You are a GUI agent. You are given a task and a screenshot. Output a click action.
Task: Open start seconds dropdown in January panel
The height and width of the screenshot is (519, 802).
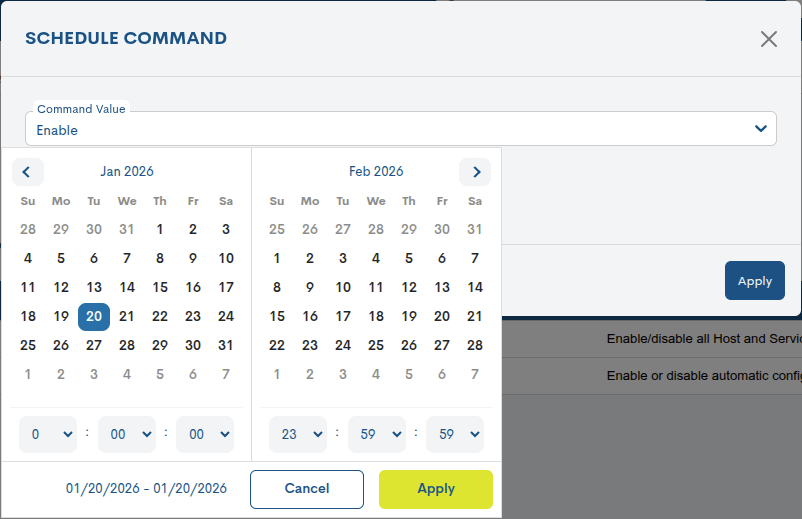tap(205, 434)
